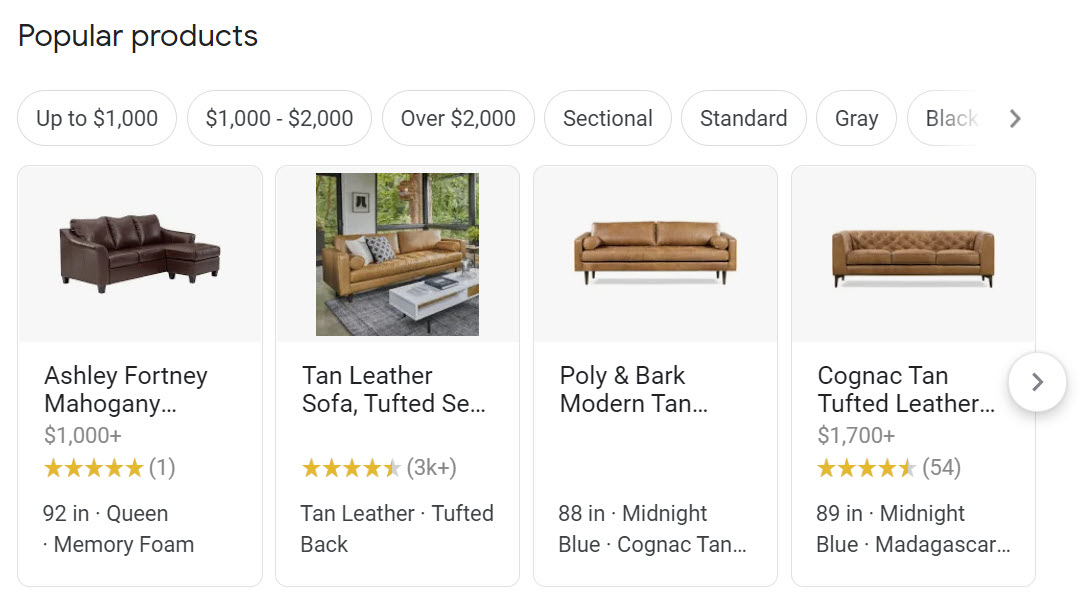Open the Poly & Bark sofa image

pos(655,254)
